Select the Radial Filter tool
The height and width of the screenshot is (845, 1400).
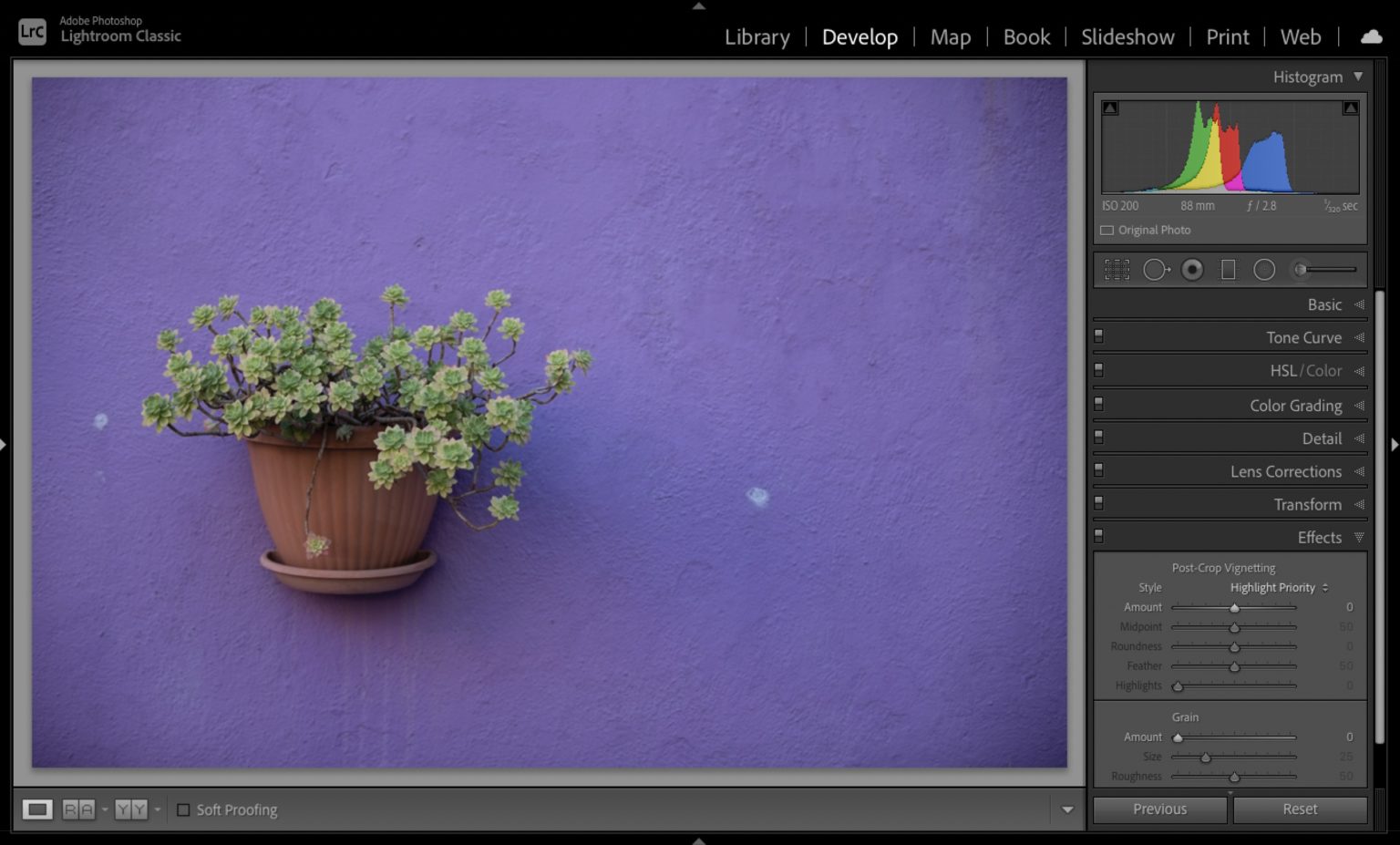[1263, 269]
